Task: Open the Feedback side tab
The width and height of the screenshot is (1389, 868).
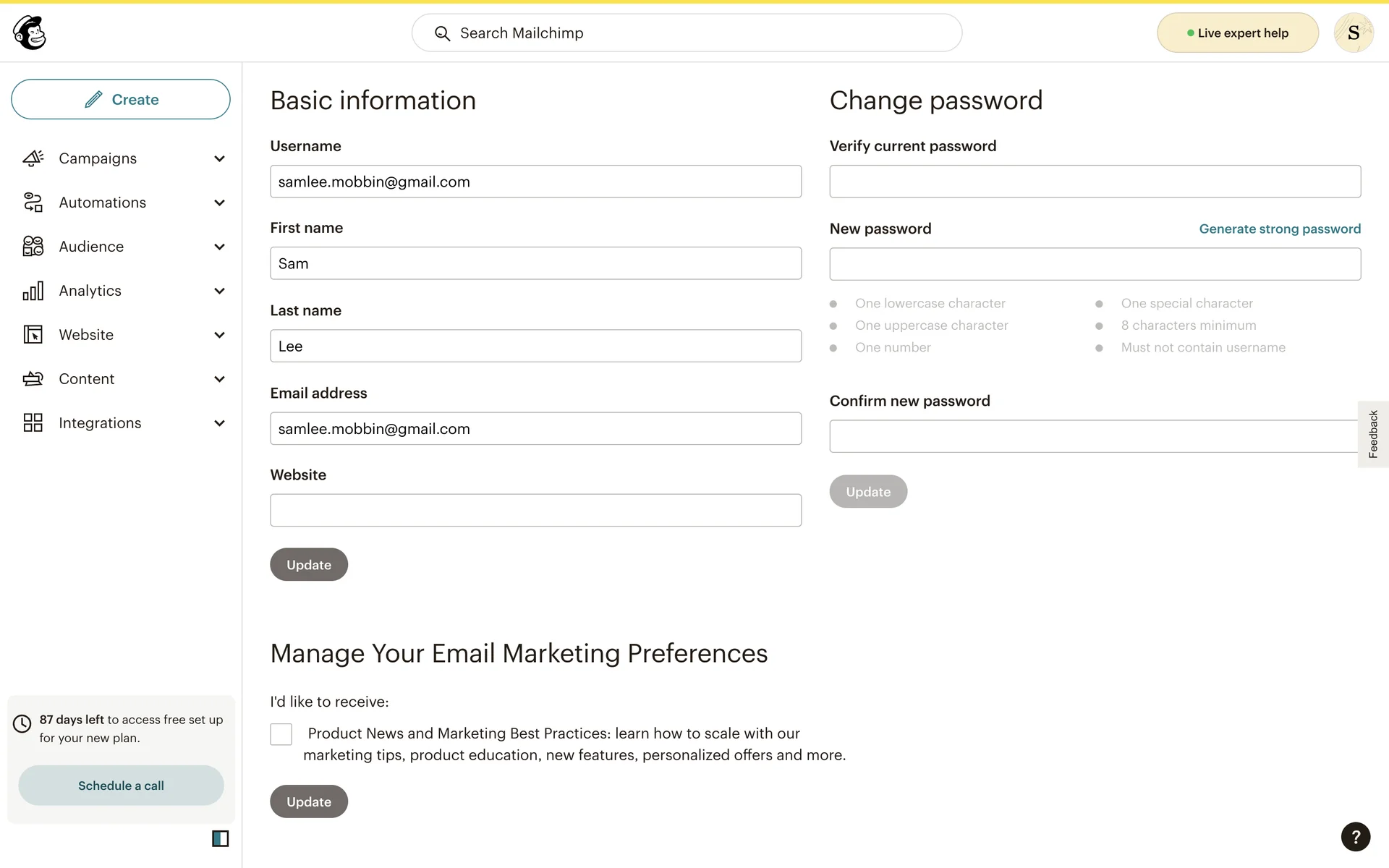Action: (1372, 434)
